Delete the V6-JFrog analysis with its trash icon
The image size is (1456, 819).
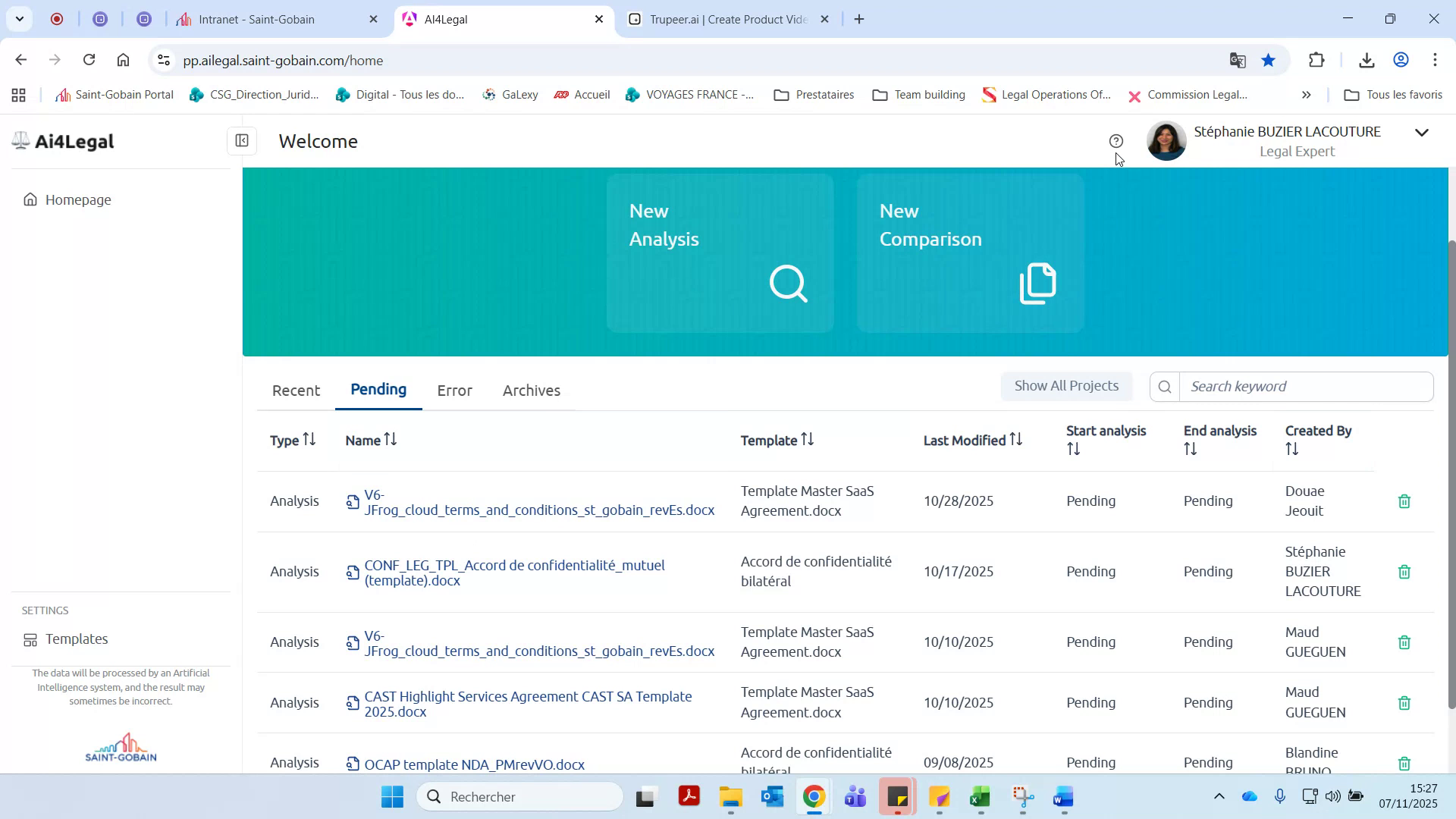tap(1404, 500)
